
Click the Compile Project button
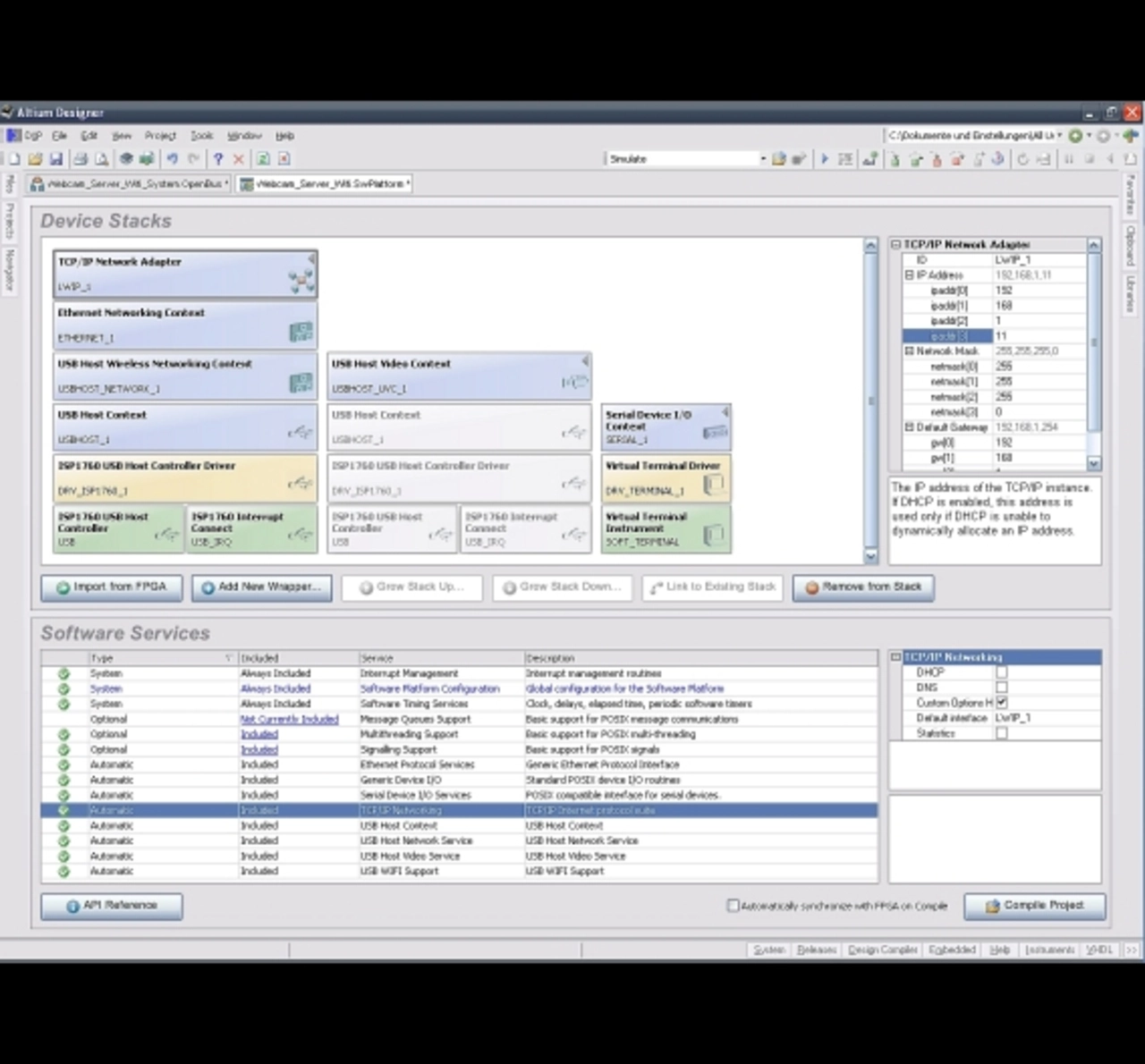[x=1035, y=906]
